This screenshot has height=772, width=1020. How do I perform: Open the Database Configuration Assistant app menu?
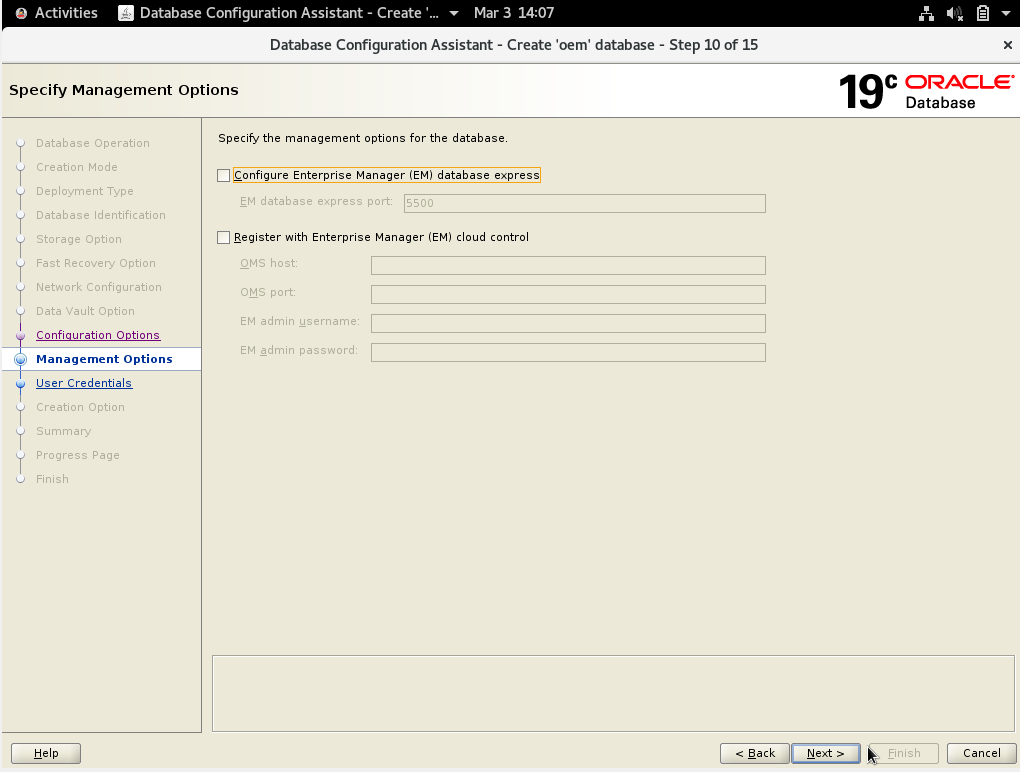pos(289,13)
